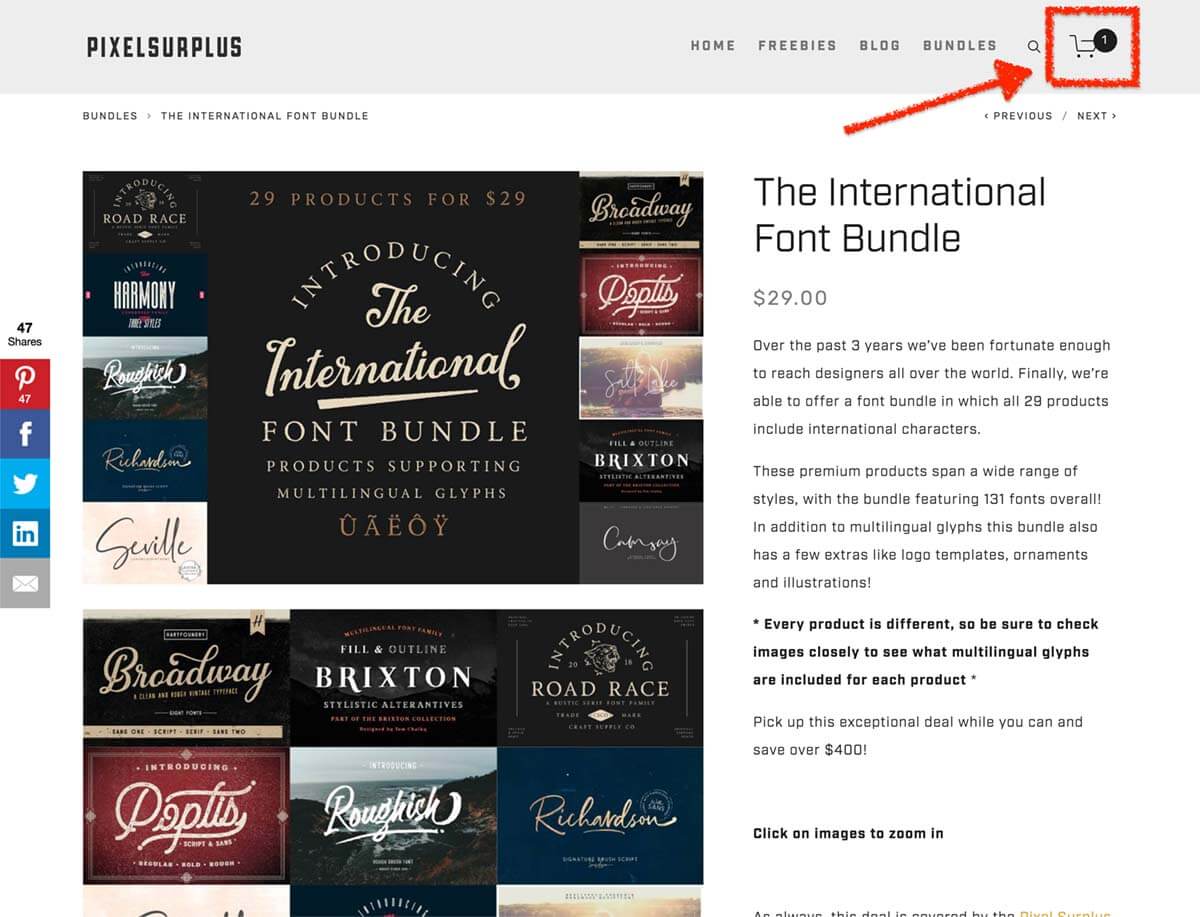Open the BUNDLES menu item

point(960,46)
